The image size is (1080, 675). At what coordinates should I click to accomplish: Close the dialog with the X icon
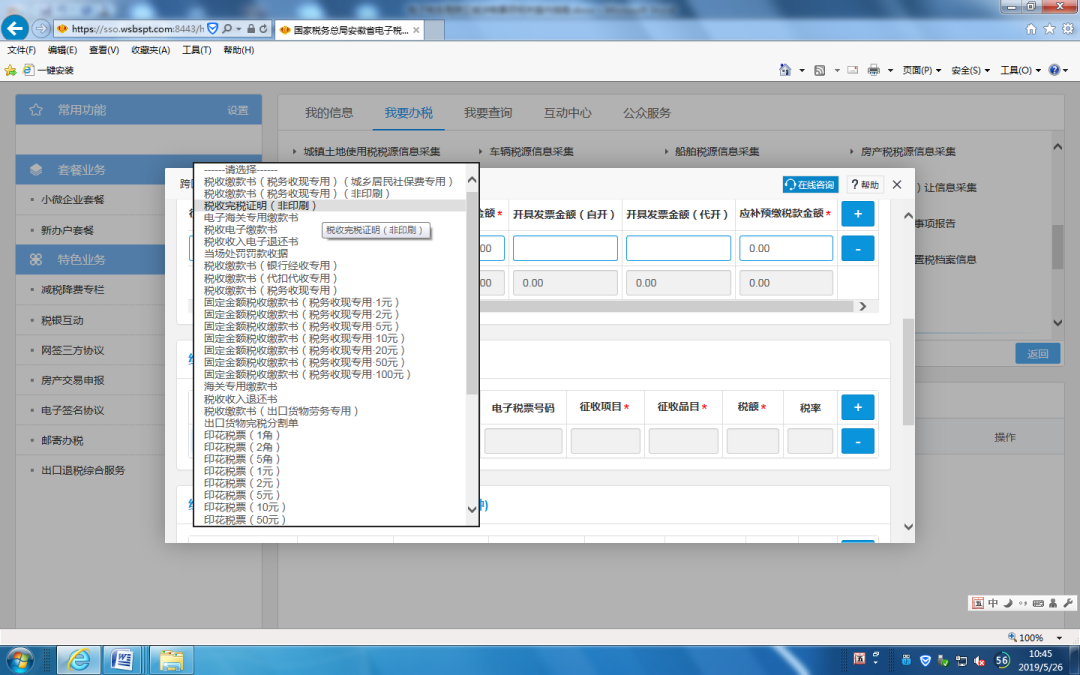tap(897, 184)
